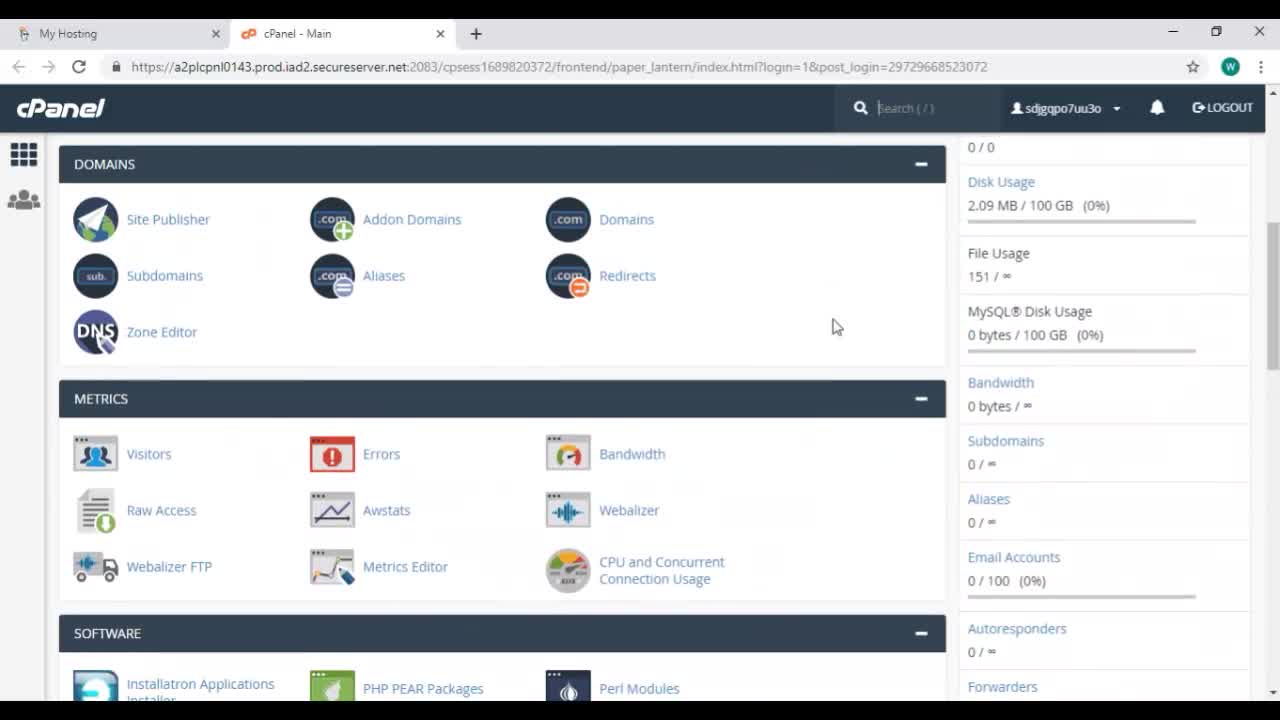Open the Domains globe icon
Screen dimensions: 1280x720
(568, 220)
